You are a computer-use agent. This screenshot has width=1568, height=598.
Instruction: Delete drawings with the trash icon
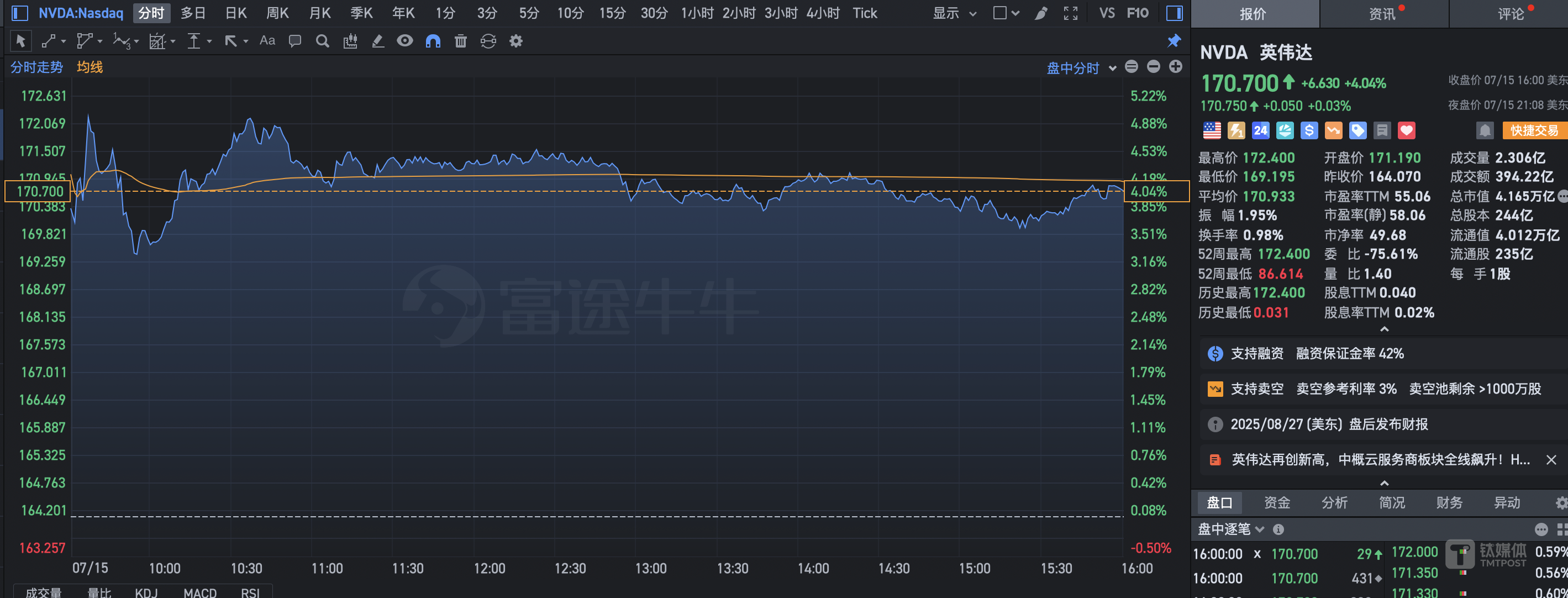[x=460, y=41]
